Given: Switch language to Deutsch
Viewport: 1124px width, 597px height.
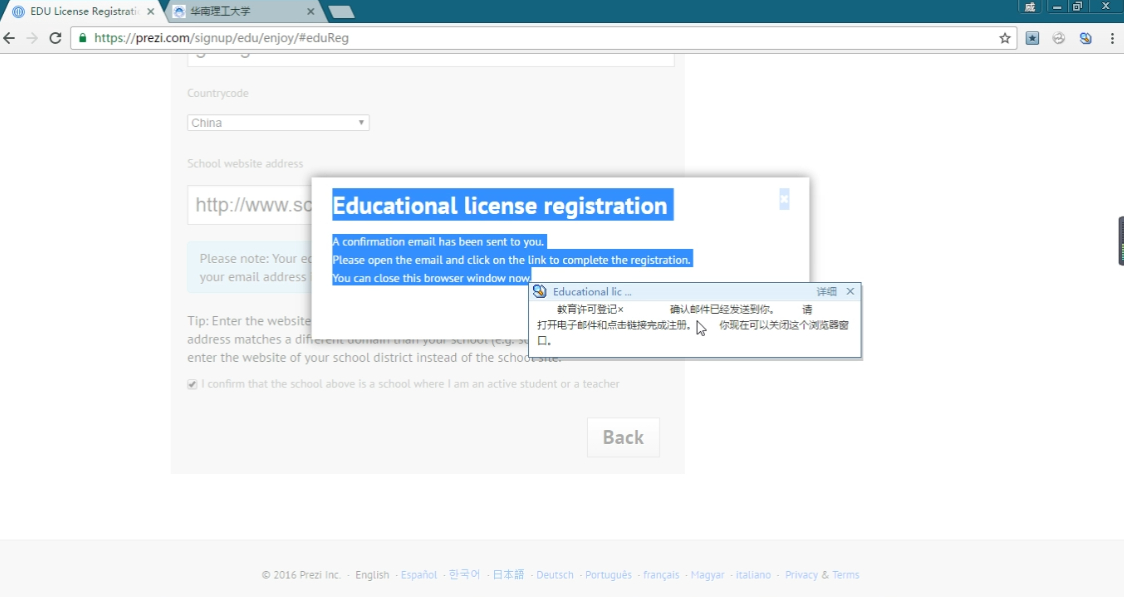Looking at the screenshot, I should coord(555,575).
